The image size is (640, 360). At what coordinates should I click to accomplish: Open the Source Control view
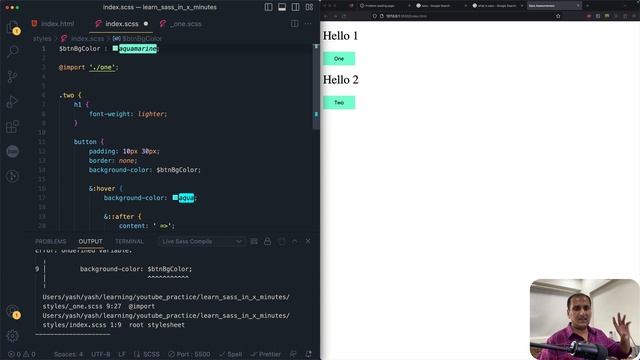pyautogui.click(x=13, y=76)
